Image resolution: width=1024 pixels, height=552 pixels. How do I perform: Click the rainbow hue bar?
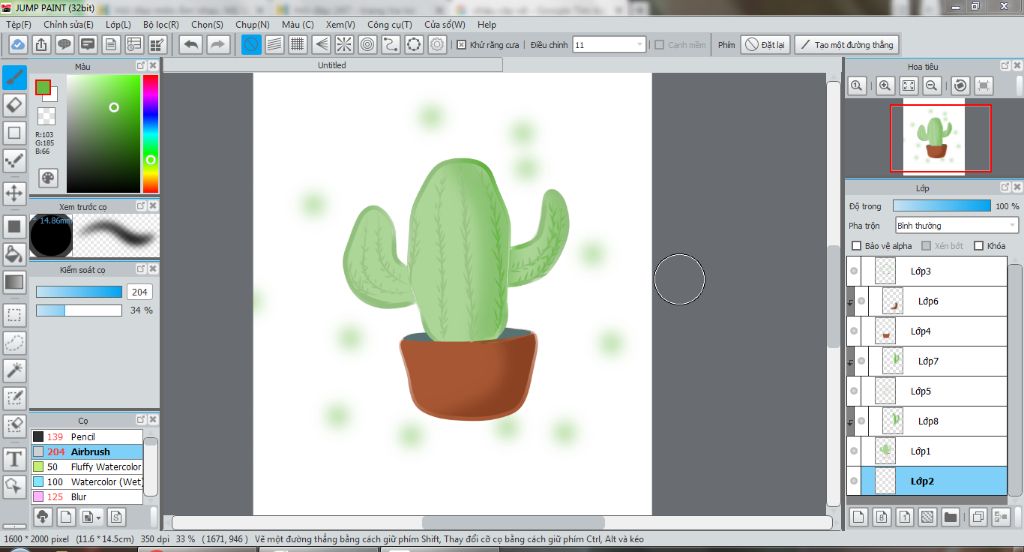pyautogui.click(x=151, y=133)
